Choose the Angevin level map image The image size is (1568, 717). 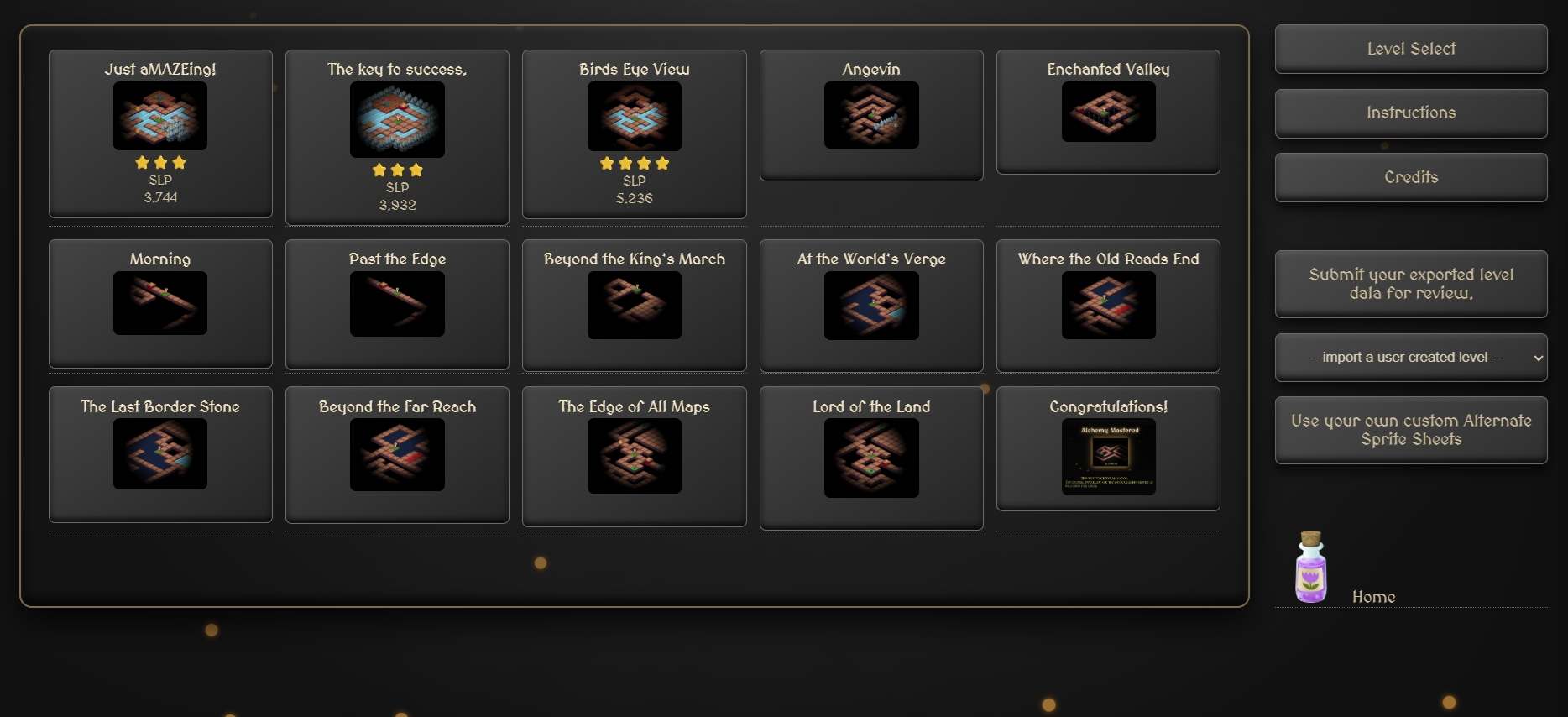click(871, 115)
